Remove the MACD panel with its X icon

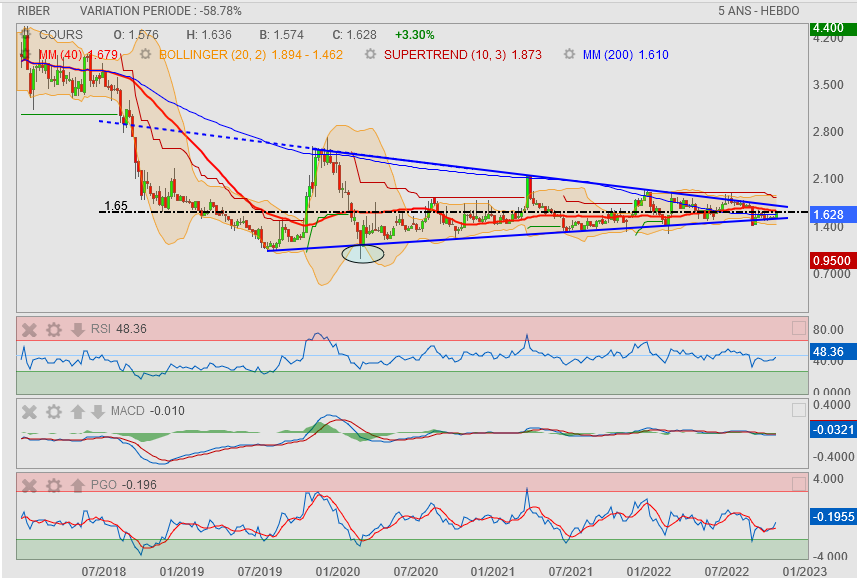(x=30, y=411)
